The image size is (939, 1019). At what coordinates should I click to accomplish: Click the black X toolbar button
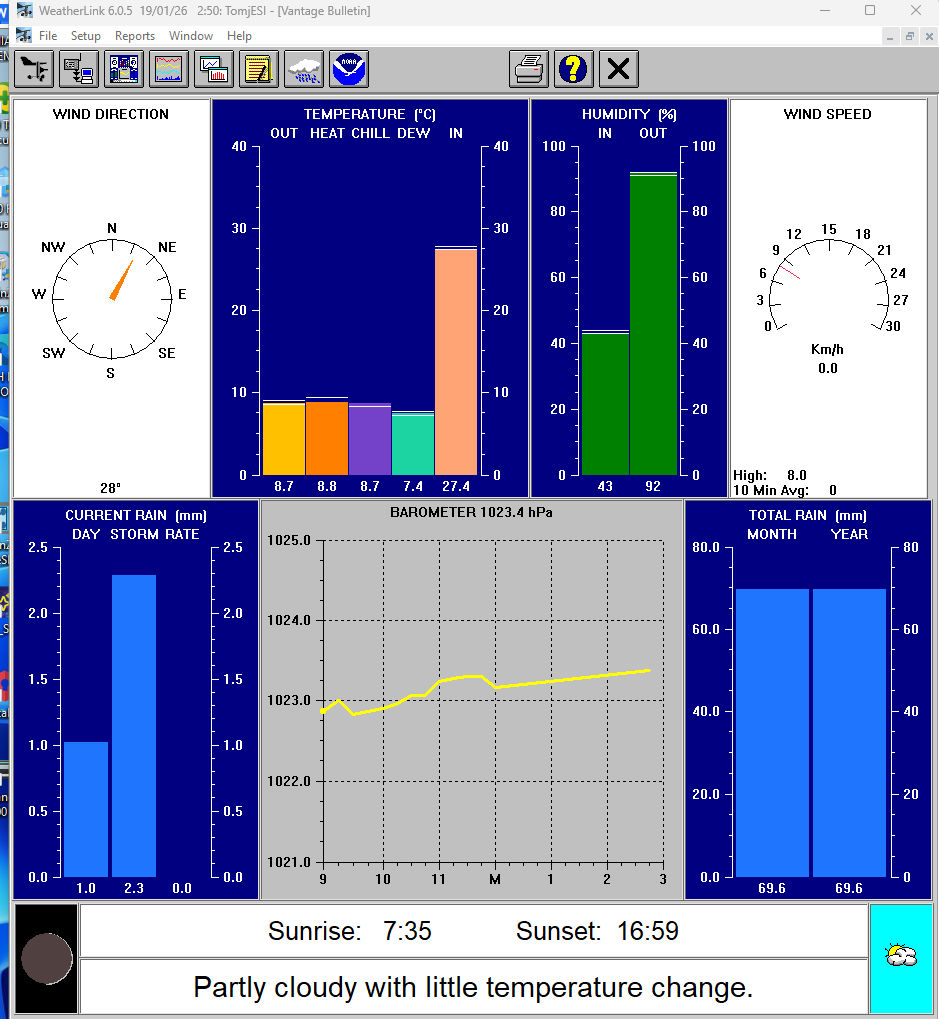pos(619,69)
